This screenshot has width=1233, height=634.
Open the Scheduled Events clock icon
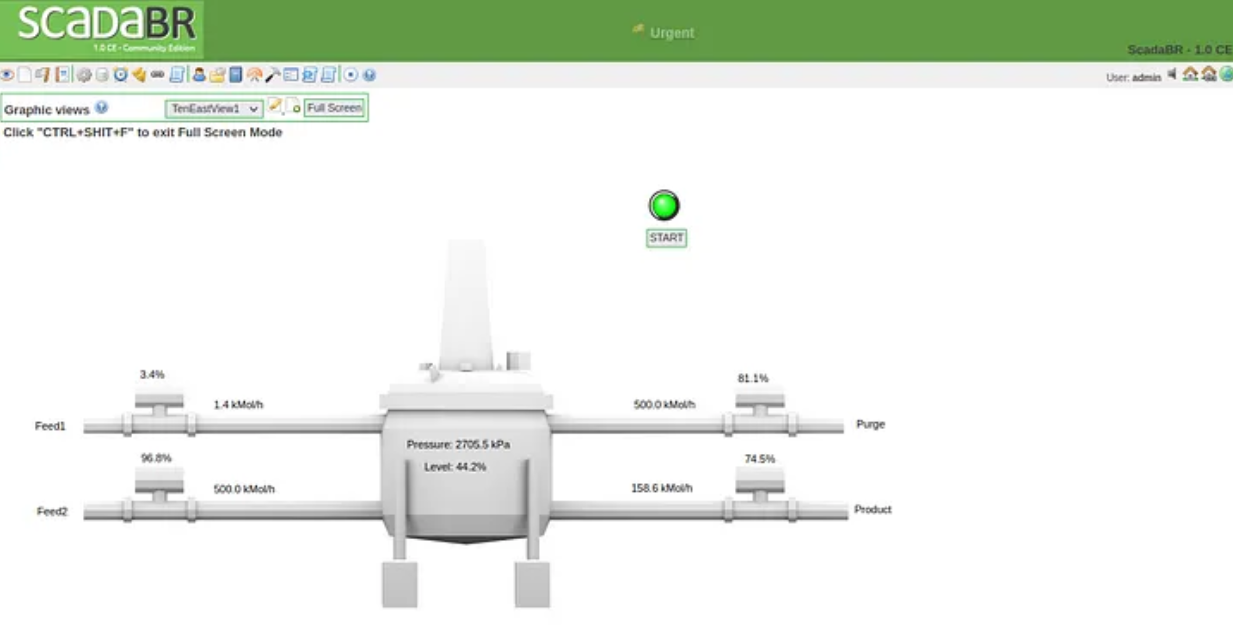tap(120, 73)
